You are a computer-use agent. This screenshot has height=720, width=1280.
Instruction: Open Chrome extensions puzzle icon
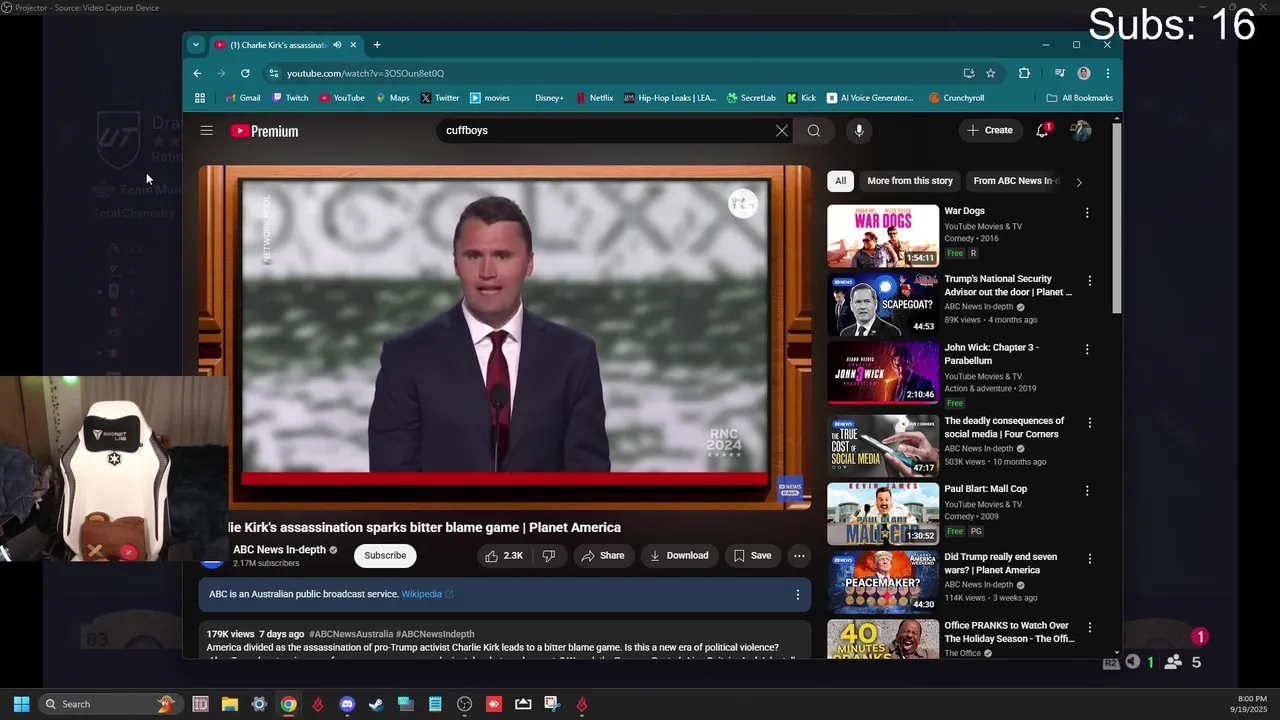[1024, 73]
